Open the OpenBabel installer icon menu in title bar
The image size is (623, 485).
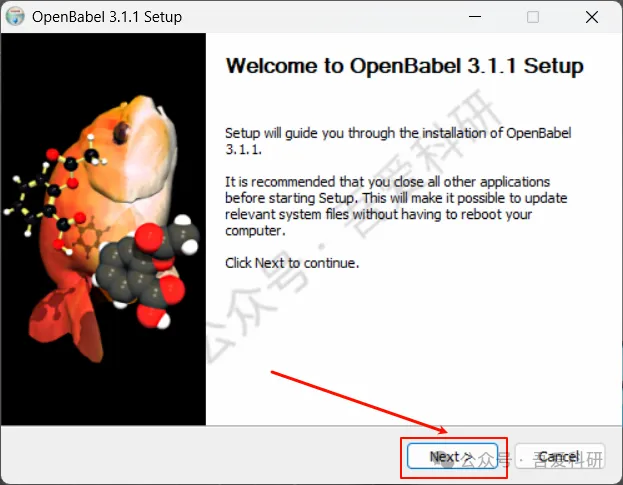15,16
